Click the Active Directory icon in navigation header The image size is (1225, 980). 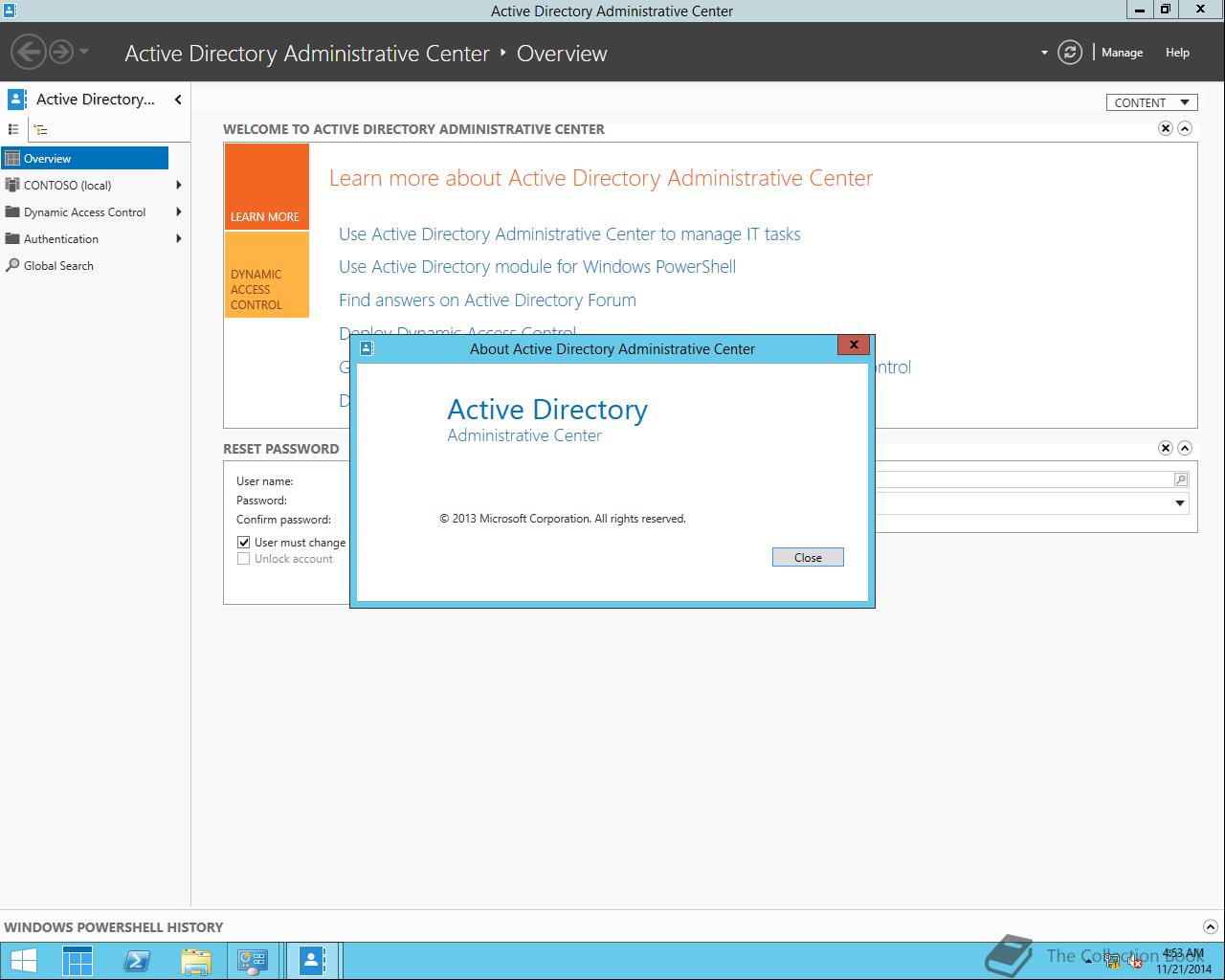click(16, 99)
